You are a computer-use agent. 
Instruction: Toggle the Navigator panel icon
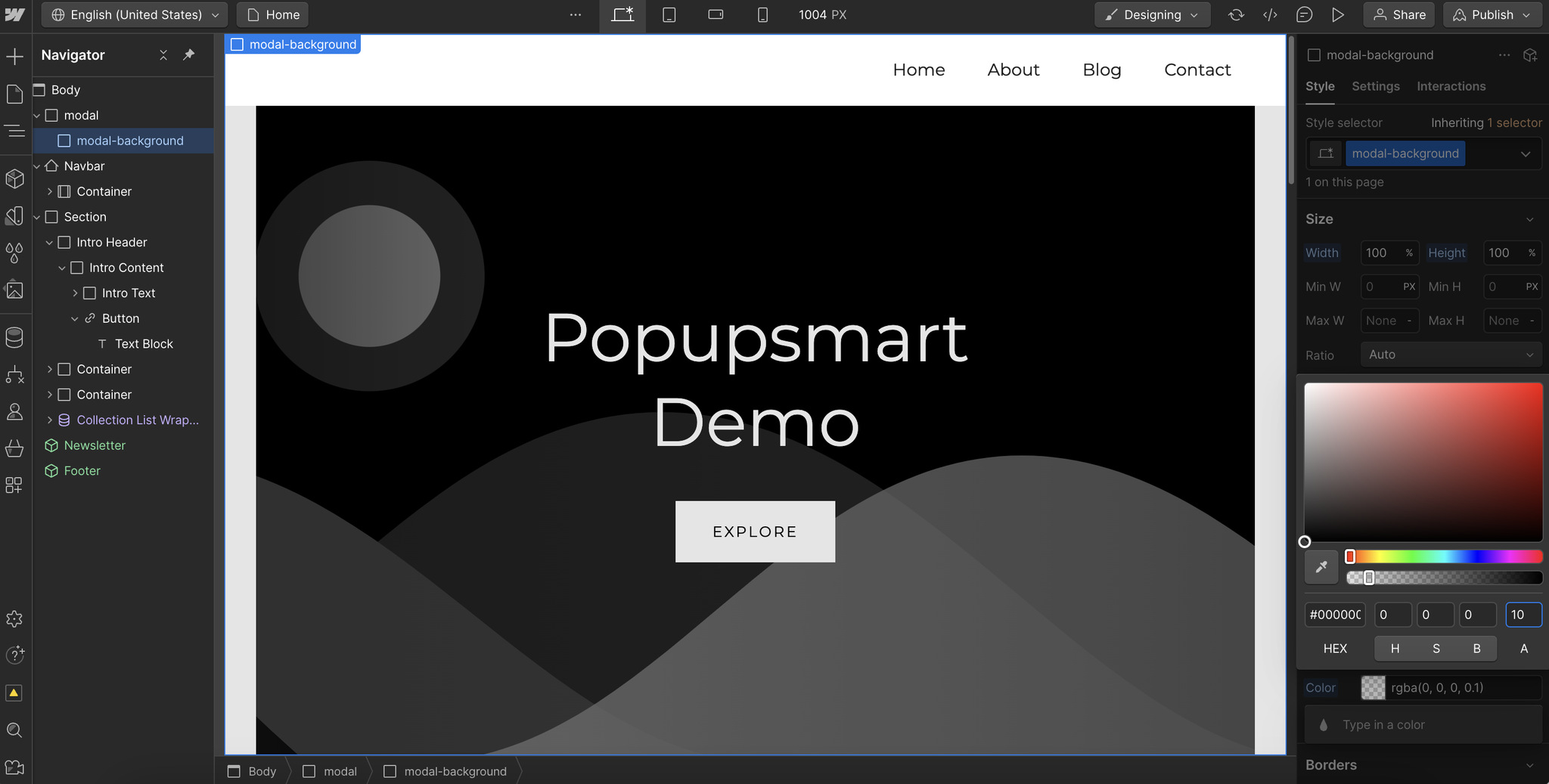click(15, 131)
